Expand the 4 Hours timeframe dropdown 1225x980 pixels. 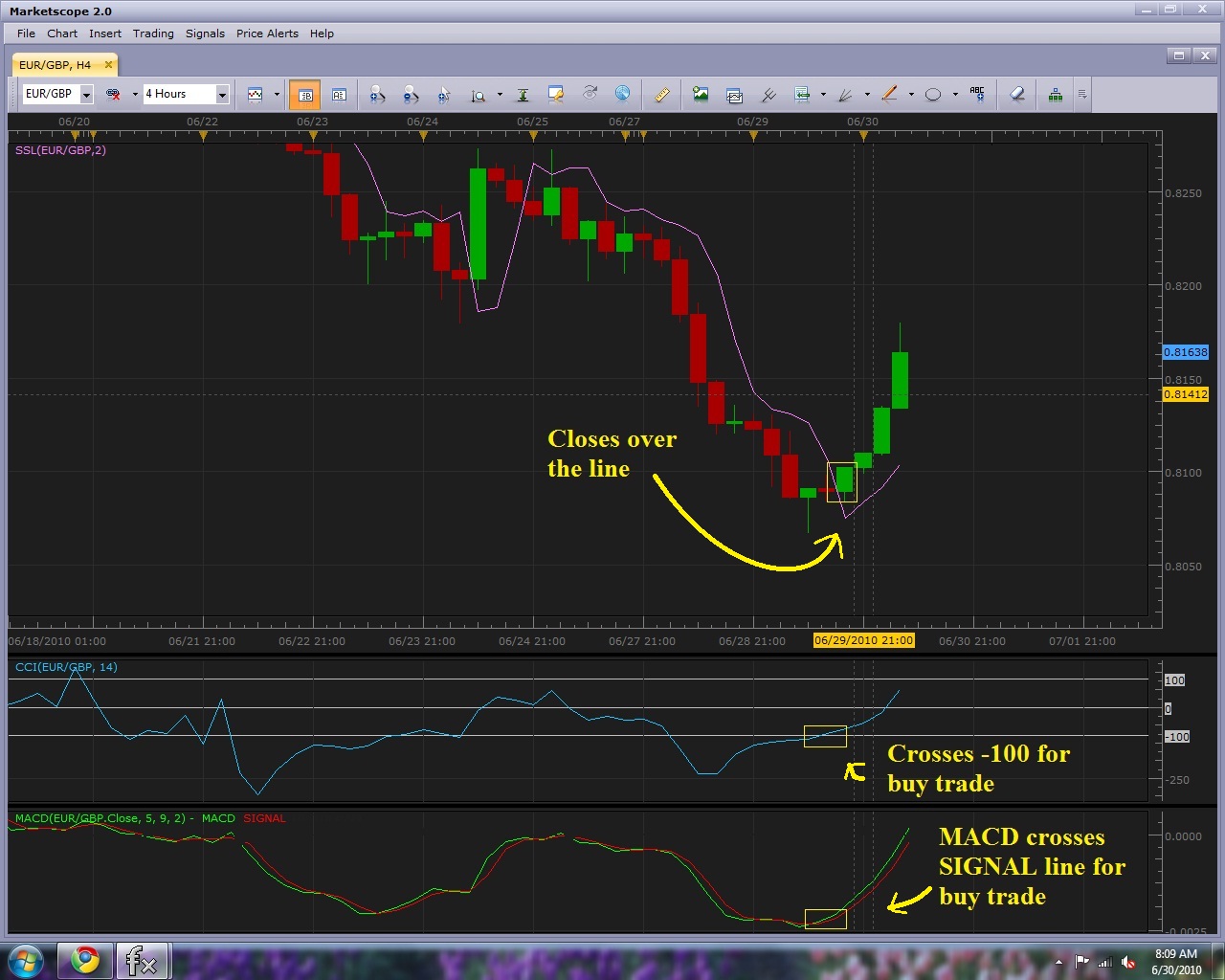pos(222,94)
